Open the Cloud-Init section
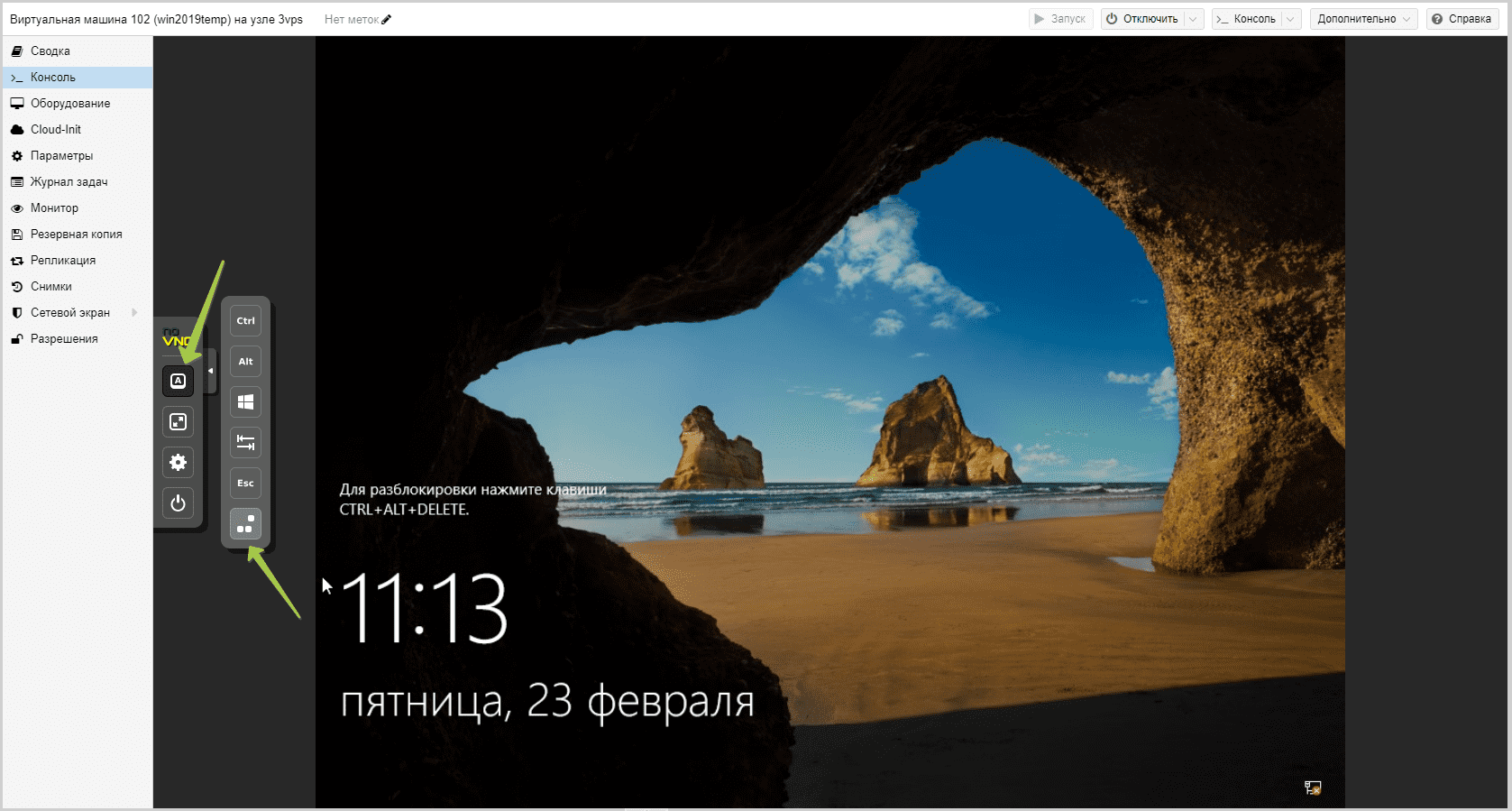Screen dimensions: 1512x811 [78, 129]
